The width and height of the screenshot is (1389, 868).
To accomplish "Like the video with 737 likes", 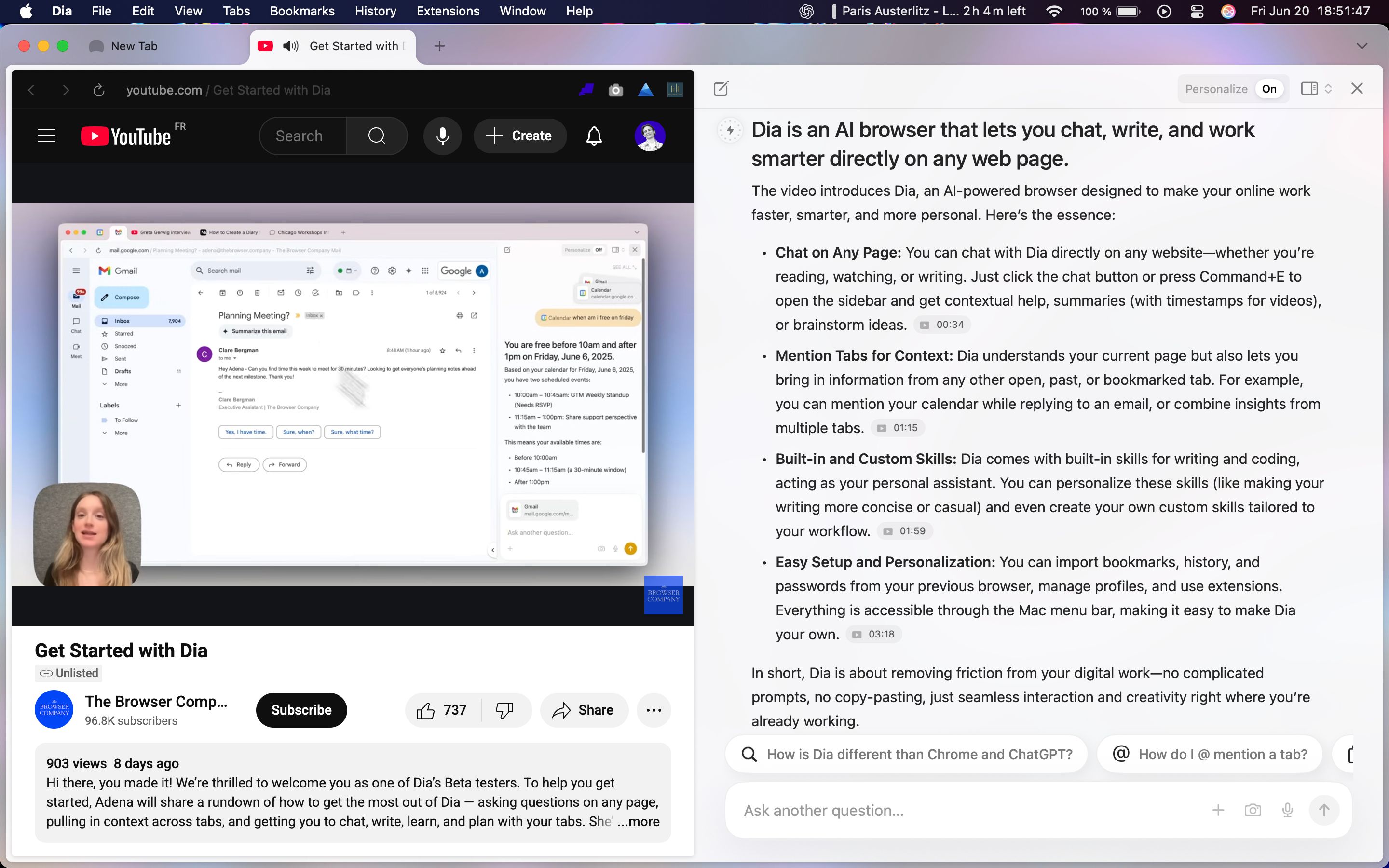I will [x=442, y=710].
